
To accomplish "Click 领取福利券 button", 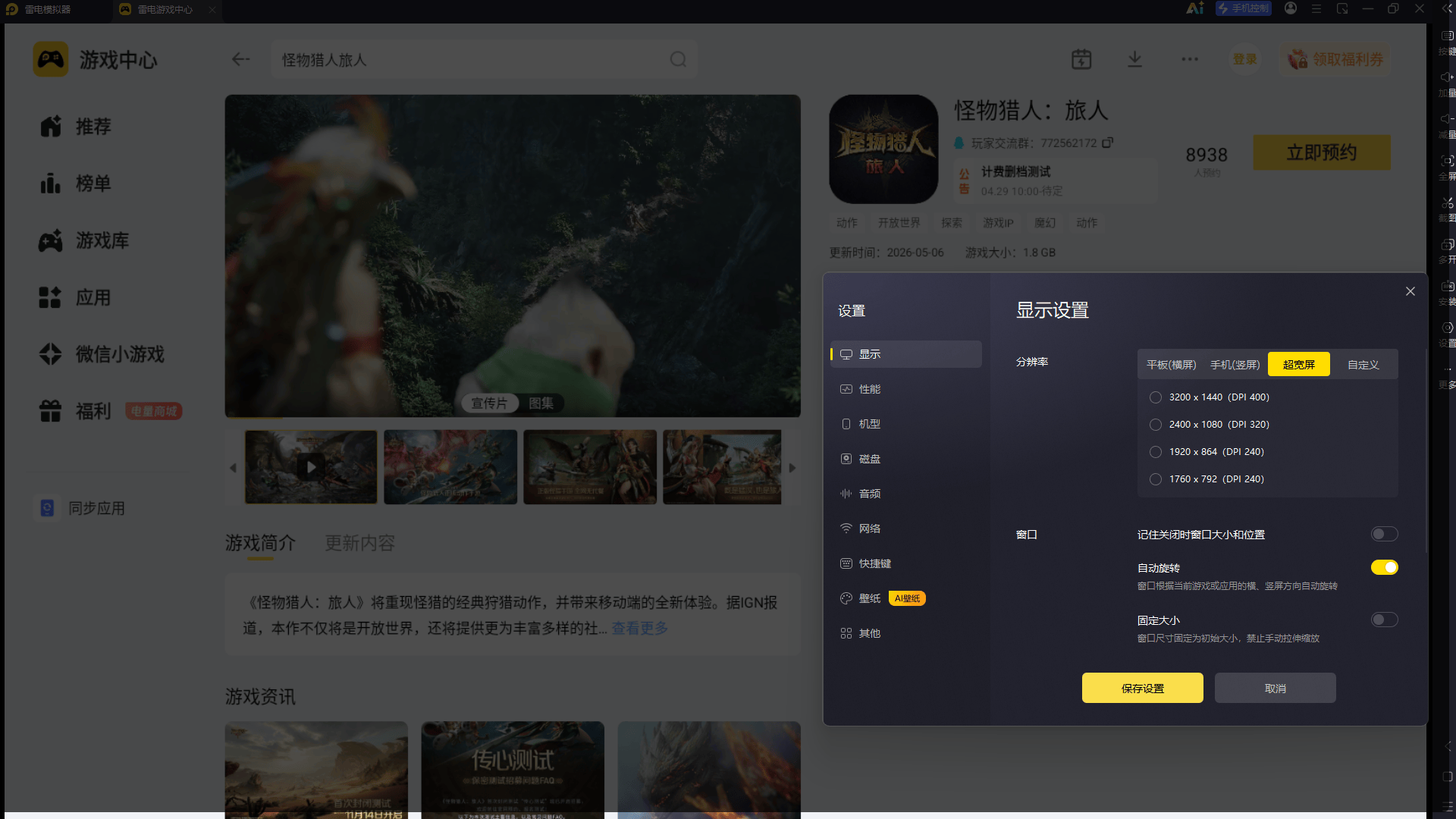I will click(1335, 59).
